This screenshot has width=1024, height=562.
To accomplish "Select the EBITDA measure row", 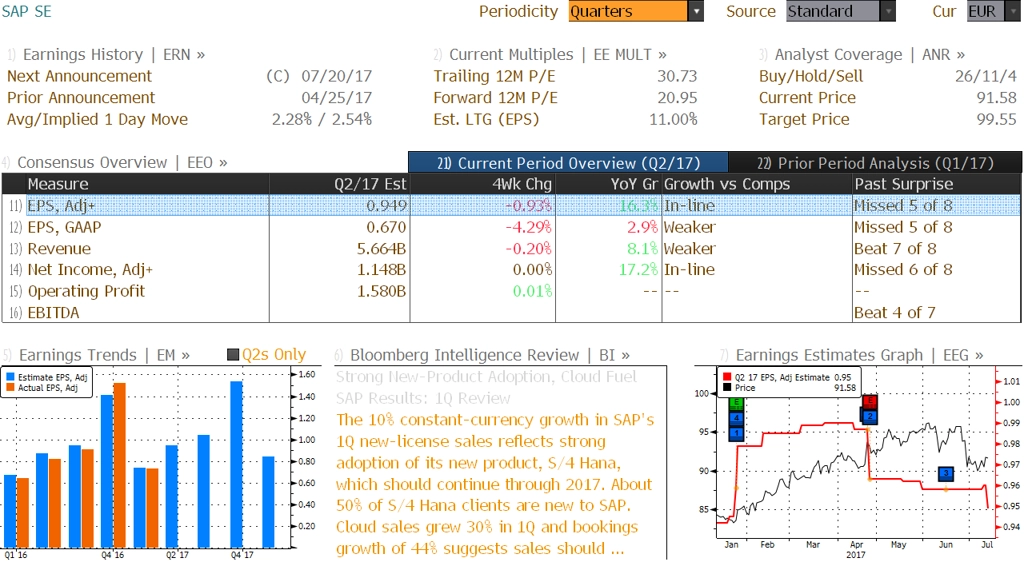I will (511, 313).
